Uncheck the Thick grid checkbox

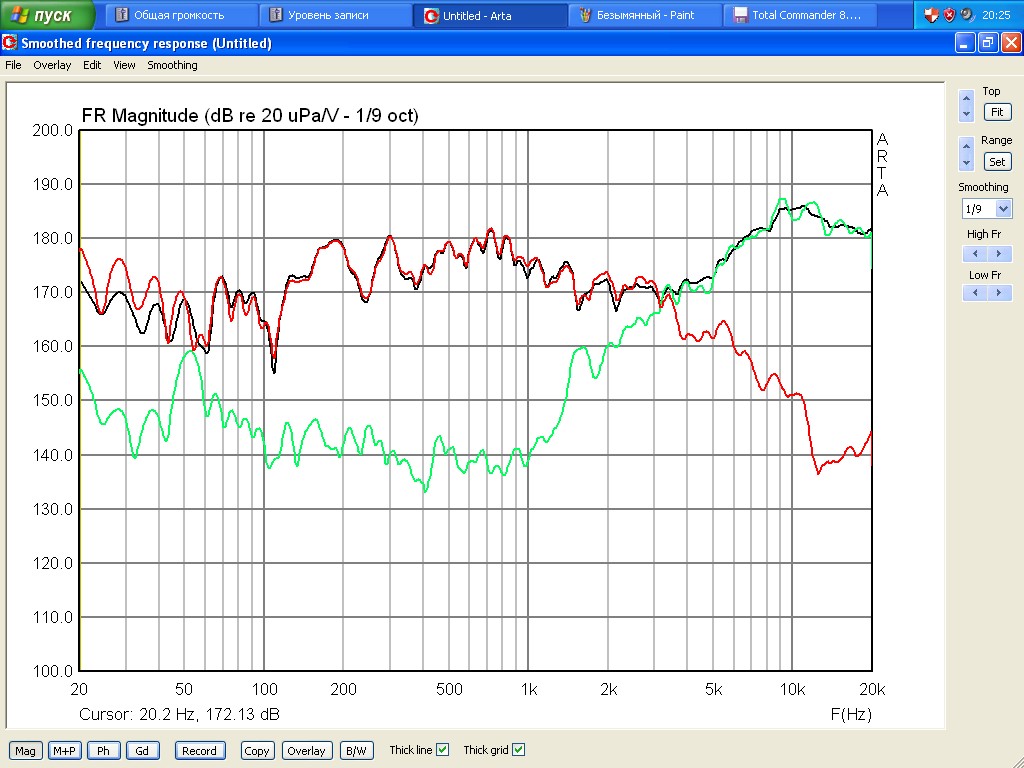[519, 750]
